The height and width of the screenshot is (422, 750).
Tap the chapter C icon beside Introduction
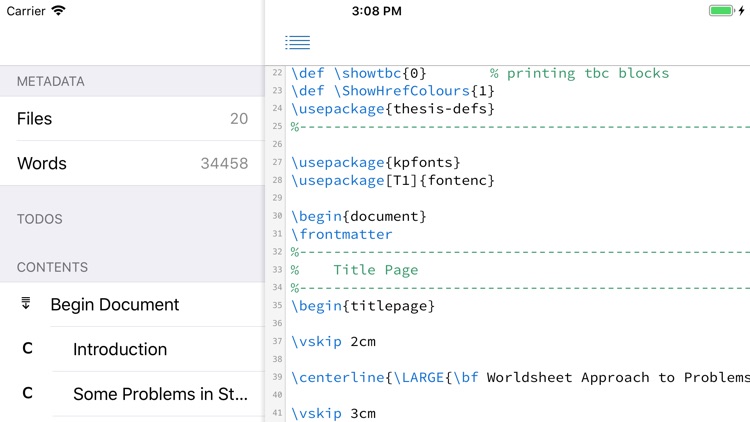tap(28, 348)
